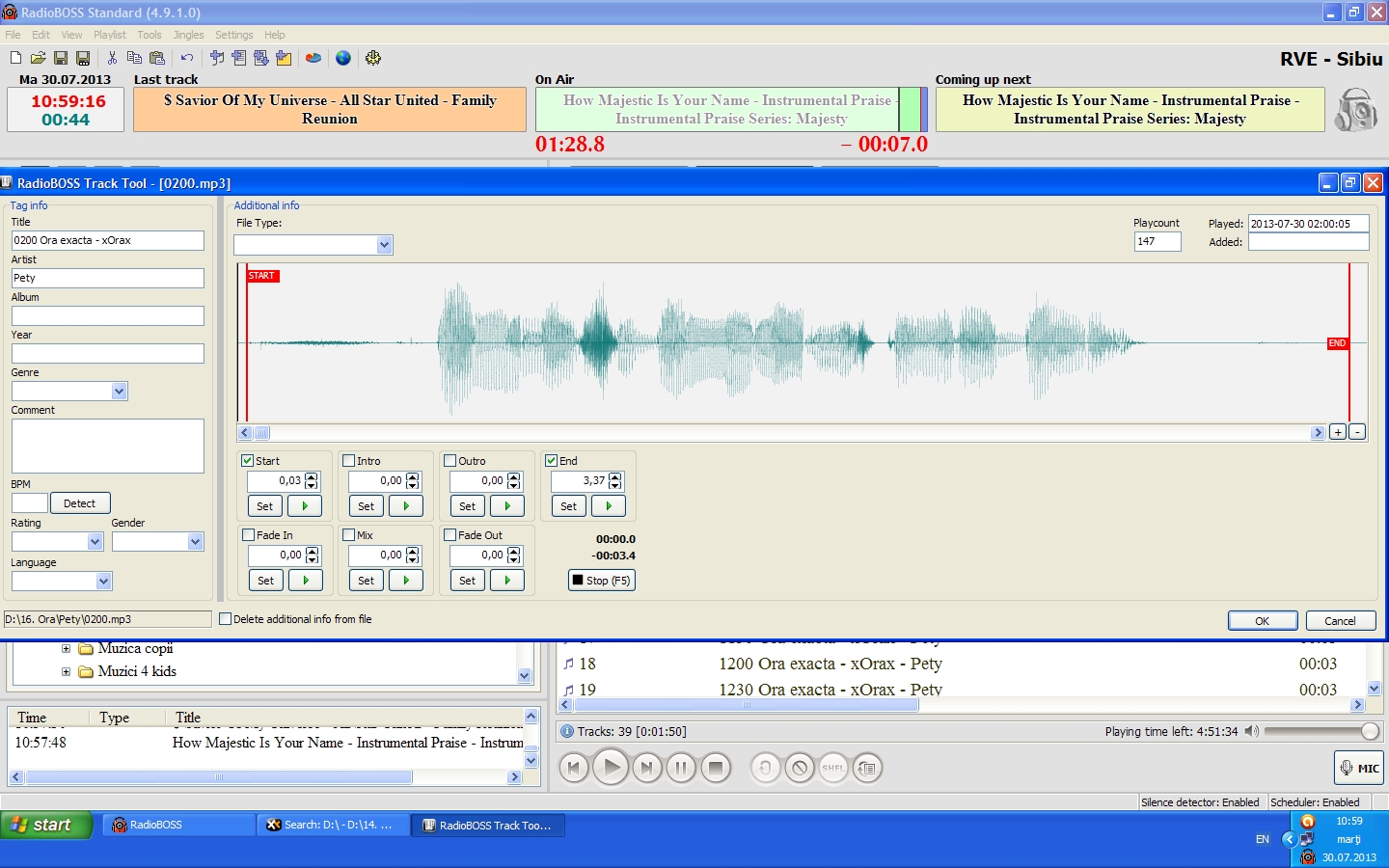The height and width of the screenshot is (868, 1389).
Task: Click the Cut scissors icon
Action: point(112,58)
